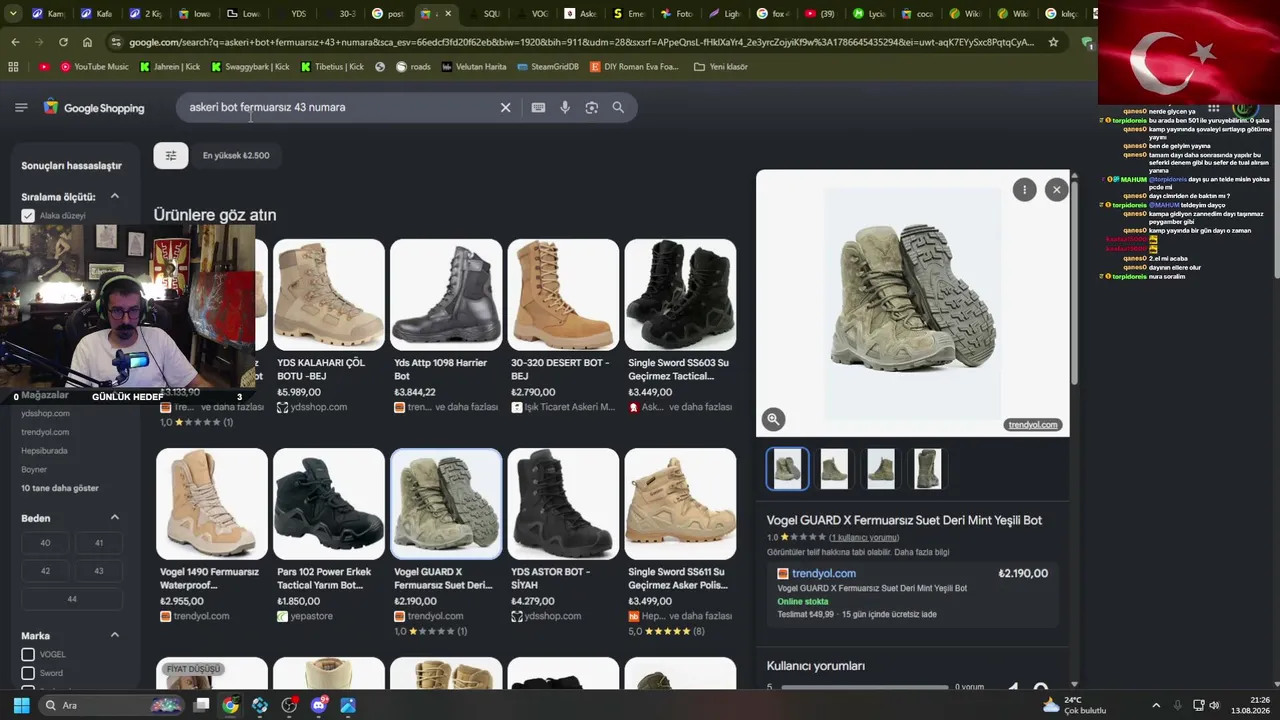
Task: Open the Google Shopping logo link
Action: (x=94, y=108)
